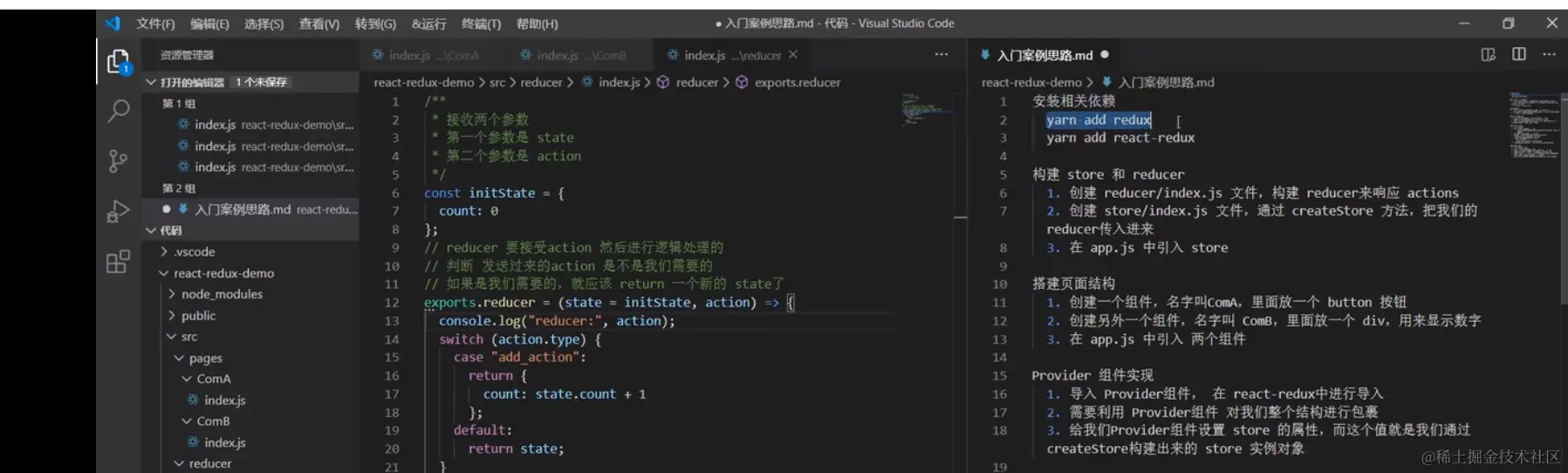
Task: Click 入门案例思路.md breadcrumb in right editor
Action: 1166,82
